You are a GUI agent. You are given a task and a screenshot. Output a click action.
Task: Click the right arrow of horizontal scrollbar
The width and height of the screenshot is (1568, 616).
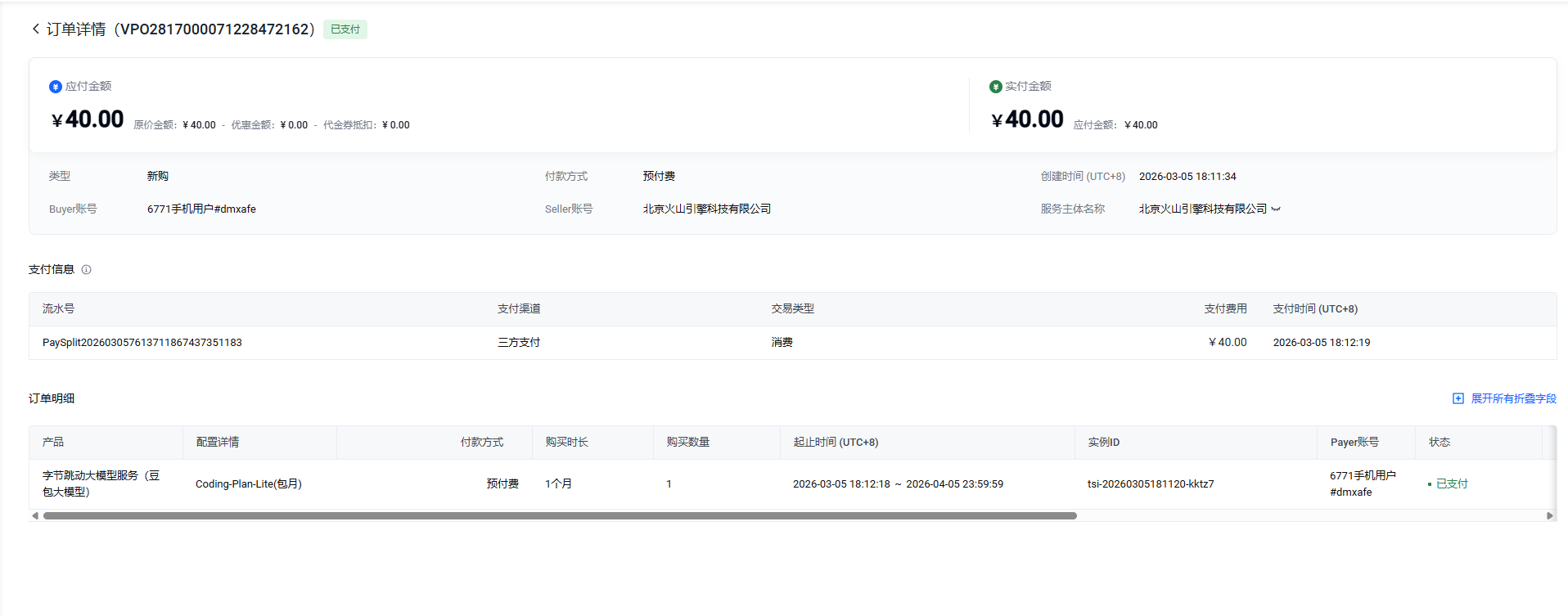coord(1548,515)
